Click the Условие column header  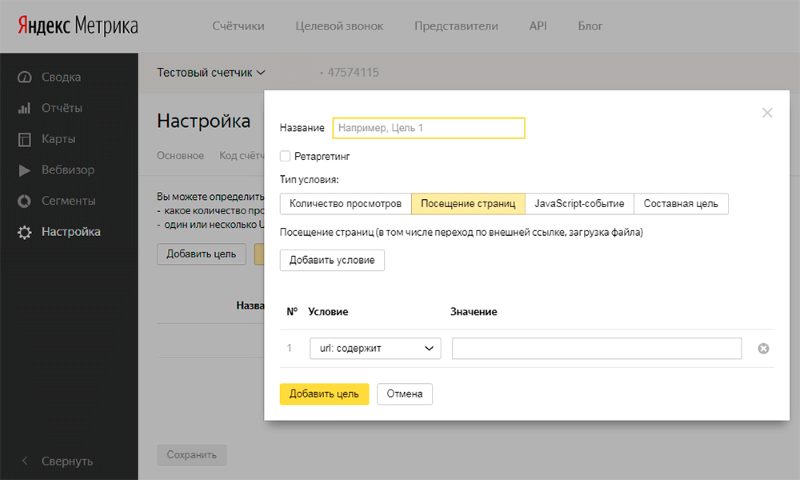click(328, 312)
